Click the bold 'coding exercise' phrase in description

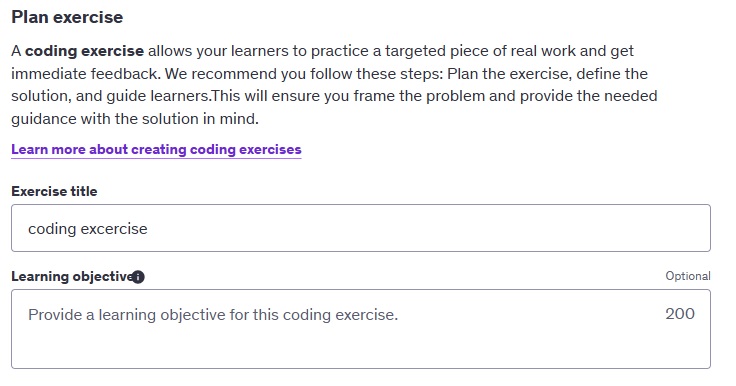[x=84, y=51]
